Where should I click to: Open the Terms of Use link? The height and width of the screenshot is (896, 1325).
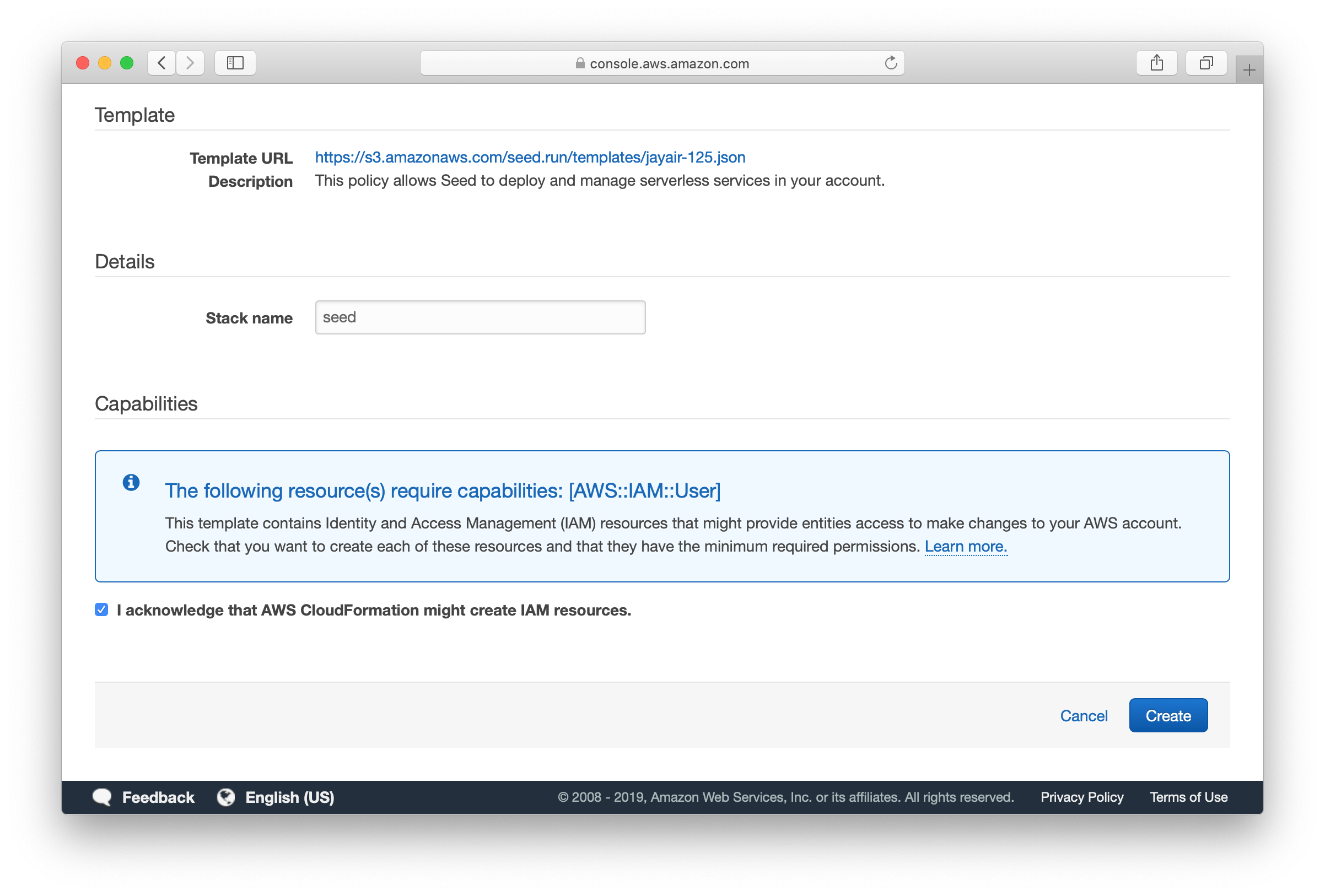coord(1188,797)
